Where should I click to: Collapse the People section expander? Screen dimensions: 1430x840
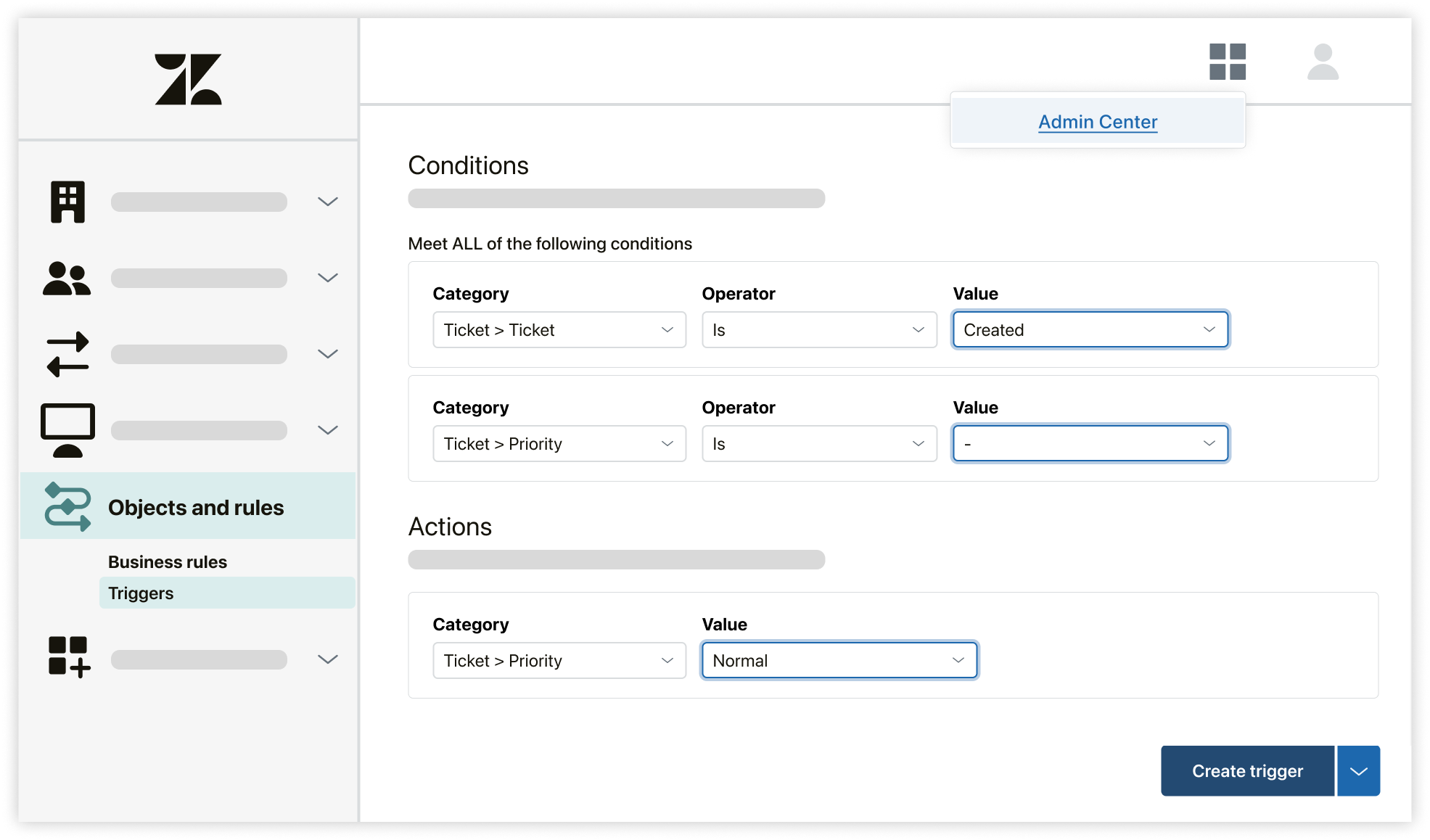pos(327,277)
